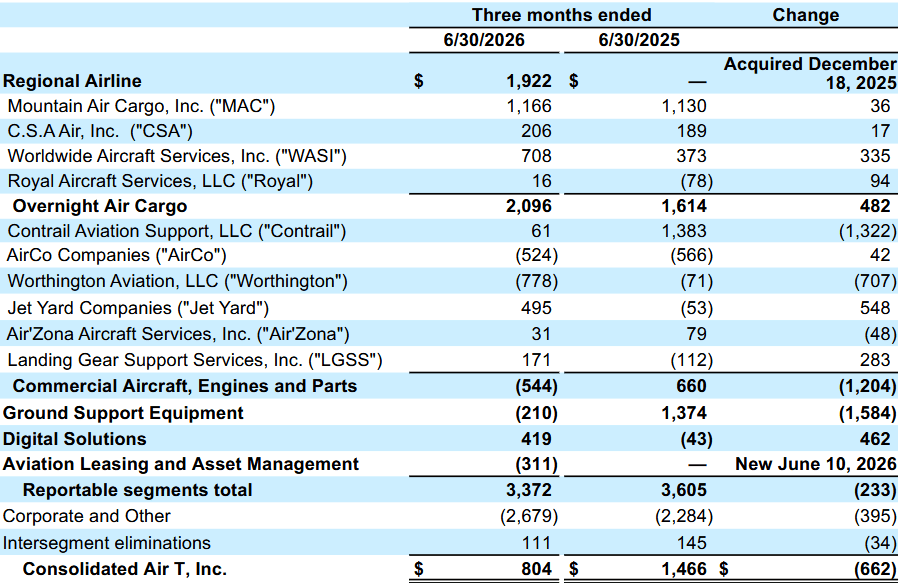The height and width of the screenshot is (583, 900).
Task: Select the Air'Zona Aircraft Services, Inc. label
Action: click(178, 334)
